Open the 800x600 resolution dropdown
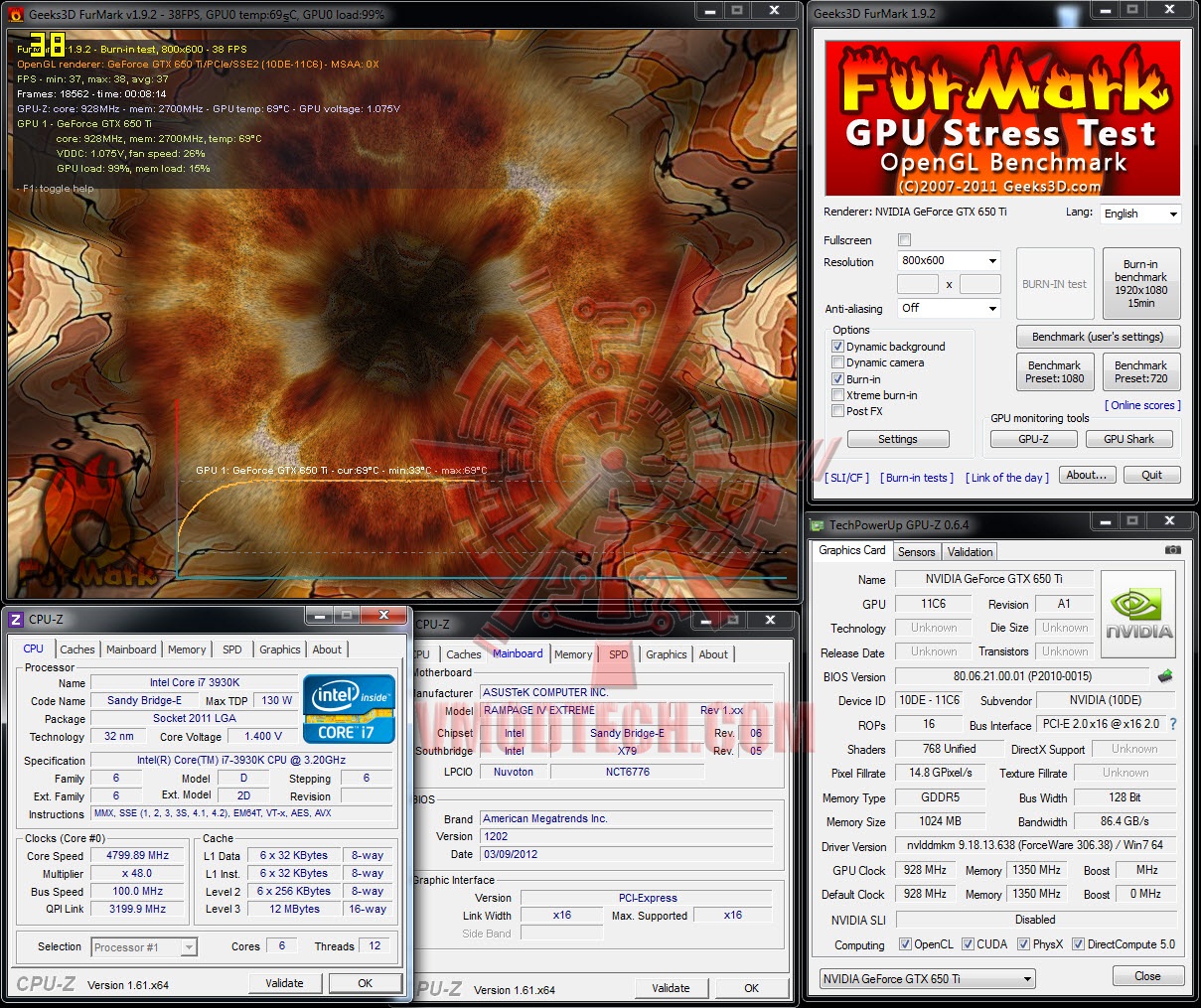 [949, 260]
